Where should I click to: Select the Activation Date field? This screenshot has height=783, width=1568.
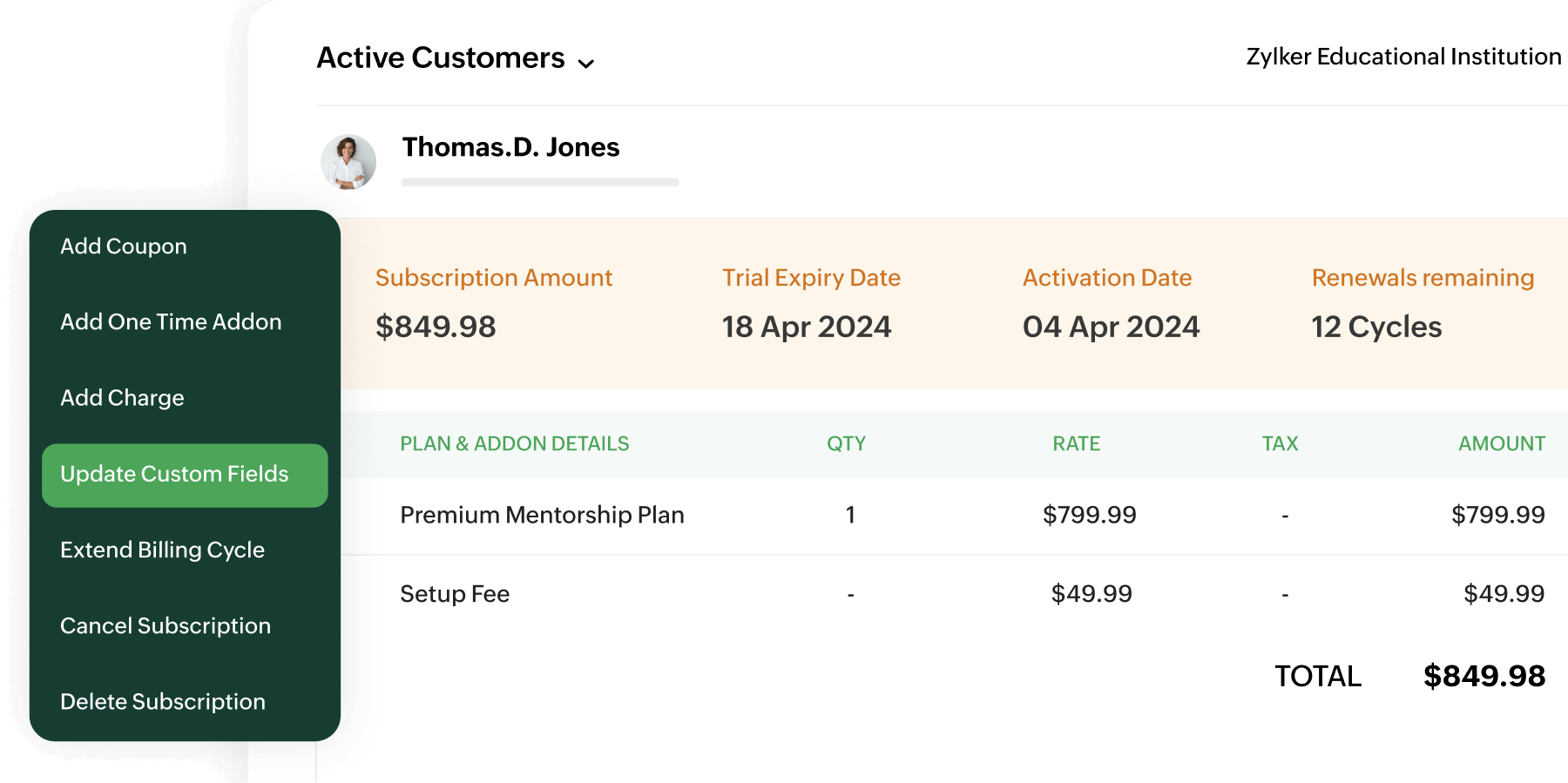click(1111, 327)
